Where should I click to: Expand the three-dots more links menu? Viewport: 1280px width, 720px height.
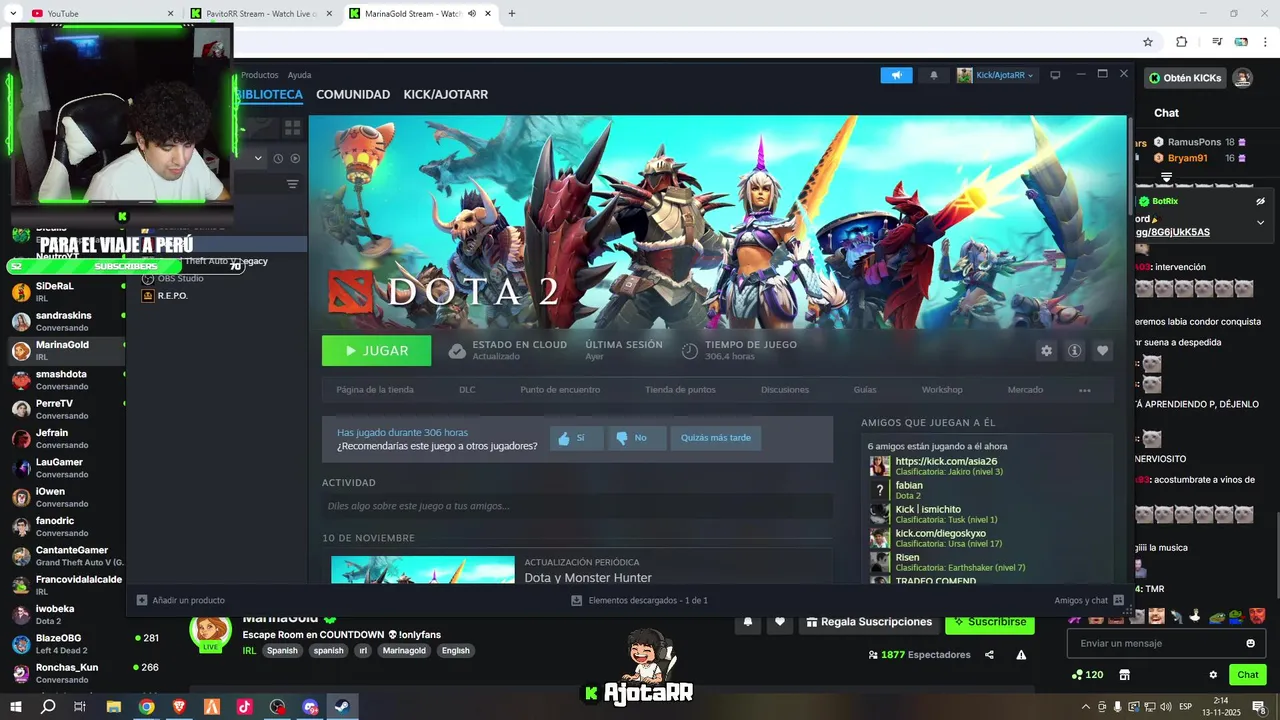(x=1084, y=390)
